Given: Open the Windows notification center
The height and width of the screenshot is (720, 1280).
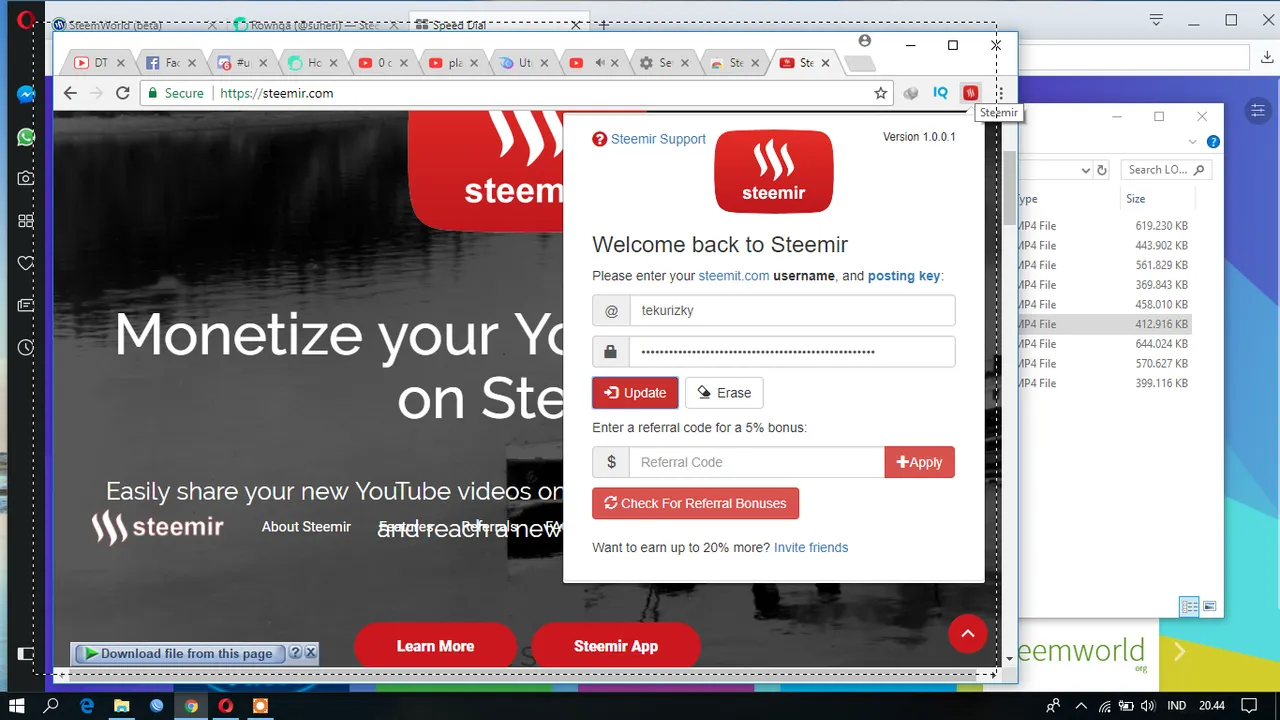Looking at the screenshot, I should tap(1247, 706).
